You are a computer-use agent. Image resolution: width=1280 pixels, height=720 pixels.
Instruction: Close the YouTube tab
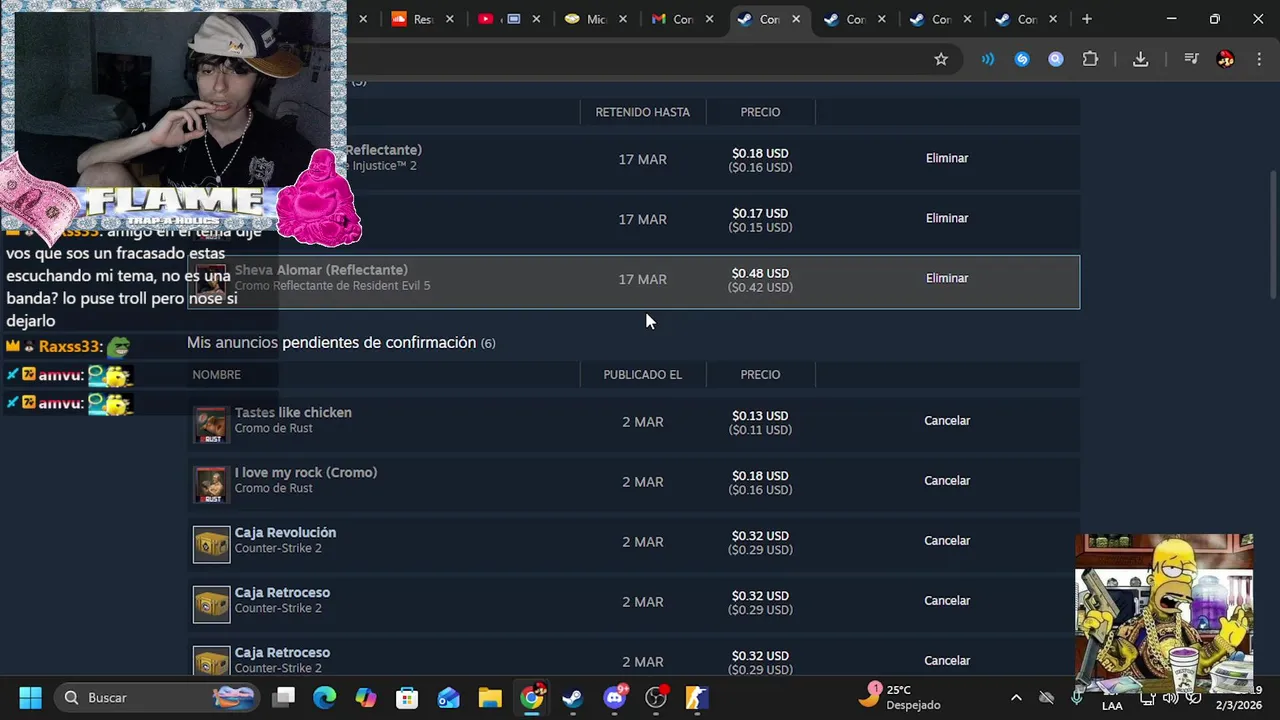[537, 19]
